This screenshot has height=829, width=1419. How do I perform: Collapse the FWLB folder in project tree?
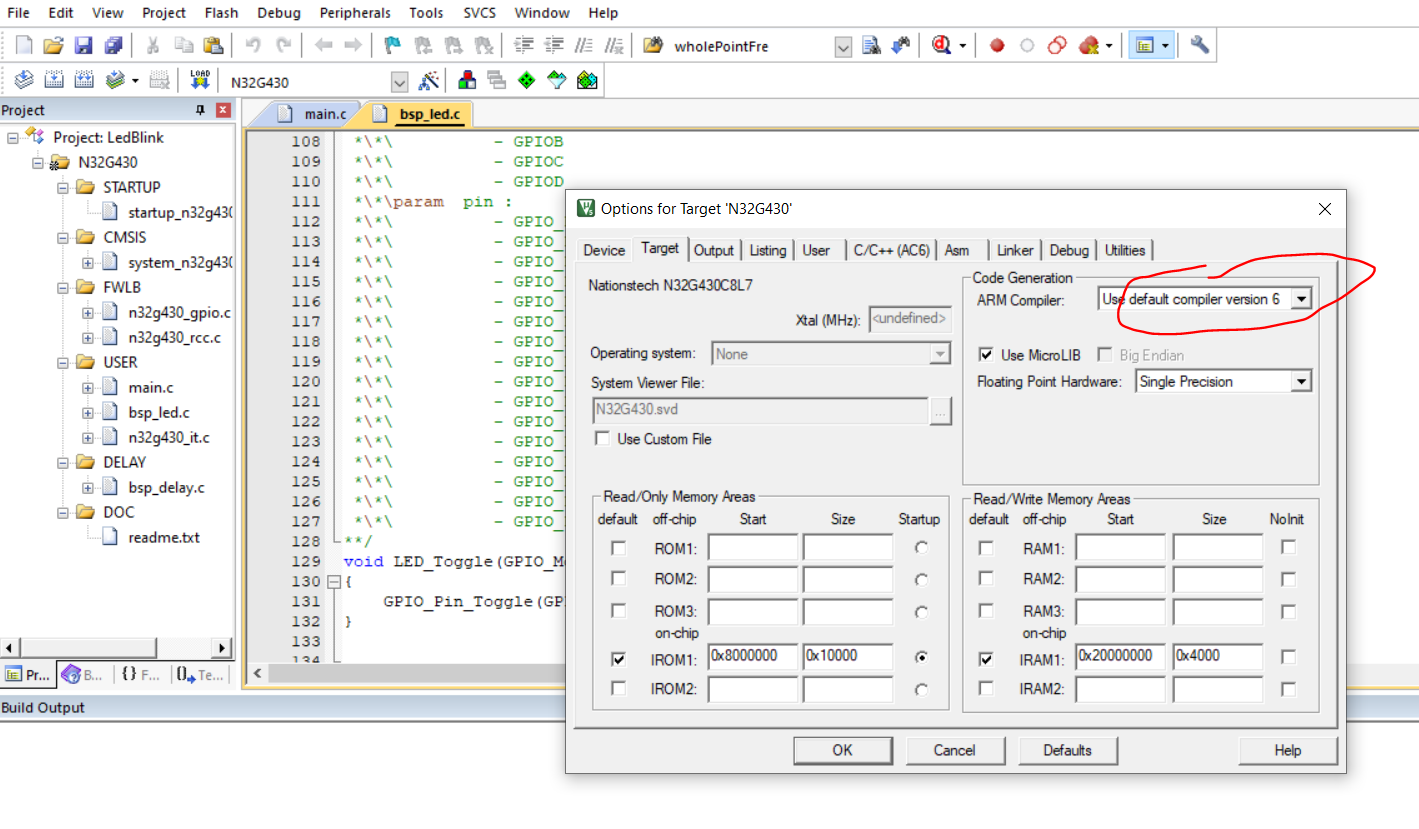[63, 287]
